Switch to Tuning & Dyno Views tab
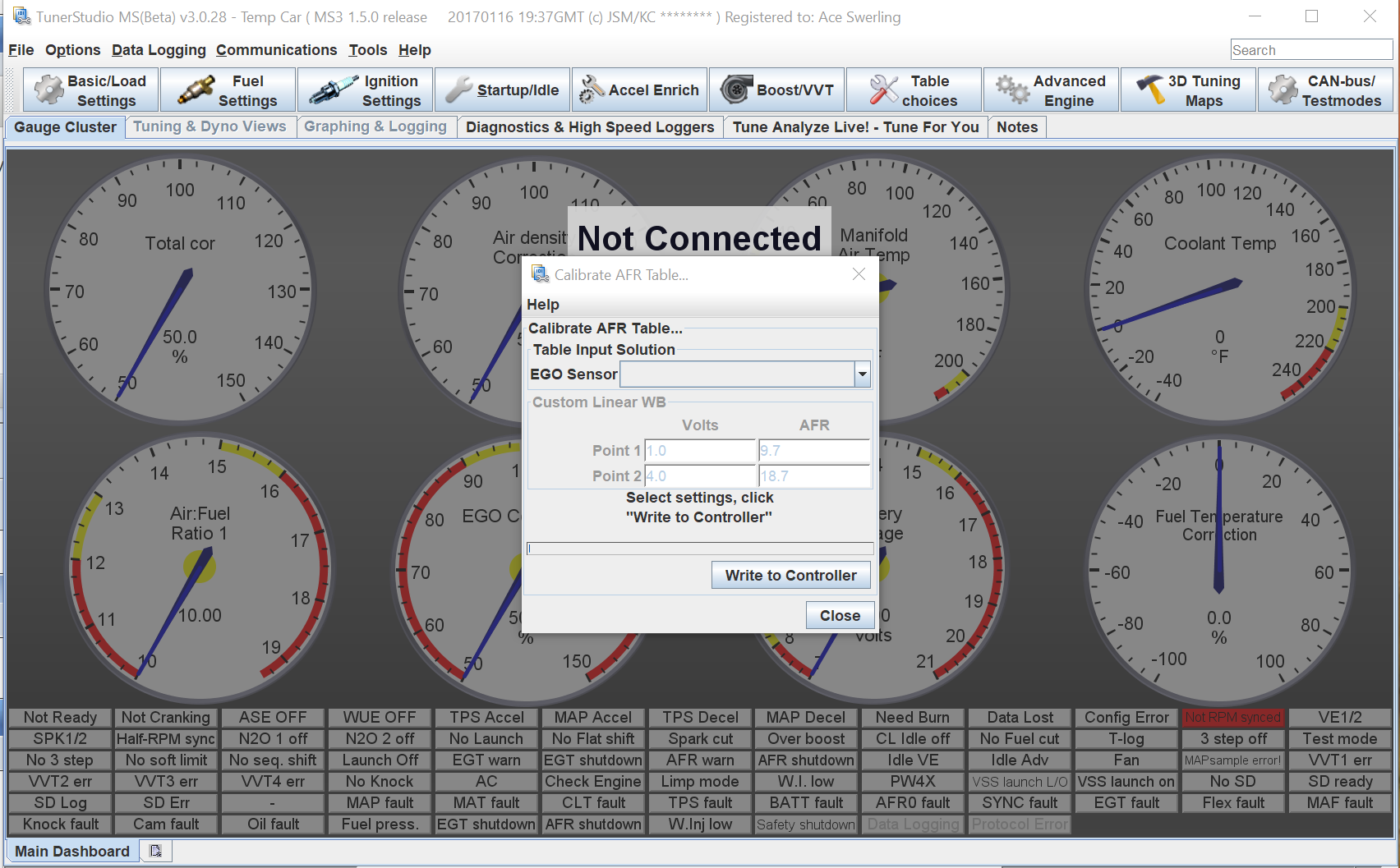This screenshot has width=1400, height=868. coord(210,126)
